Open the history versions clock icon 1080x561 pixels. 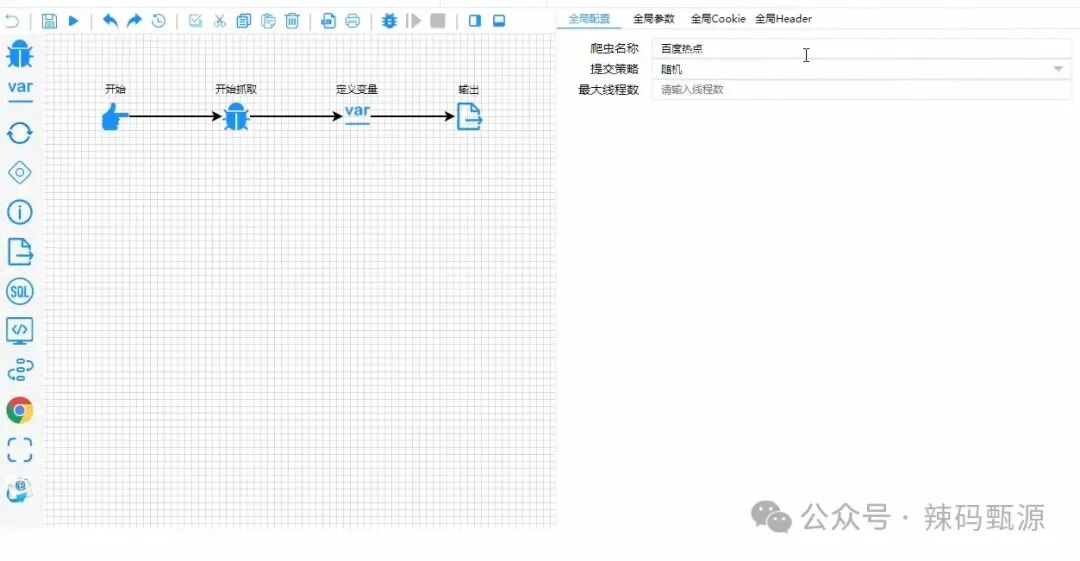158,21
